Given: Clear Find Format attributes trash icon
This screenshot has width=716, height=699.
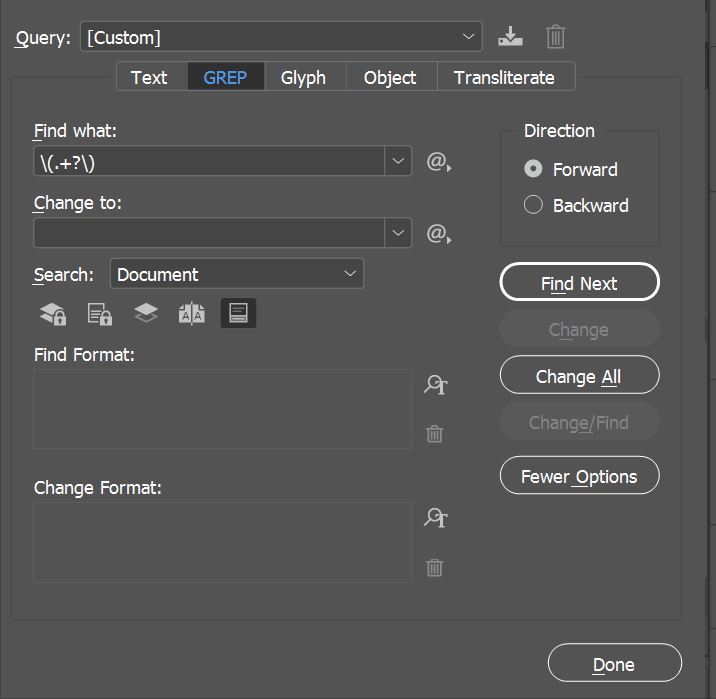Looking at the screenshot, I should [435, 434].
